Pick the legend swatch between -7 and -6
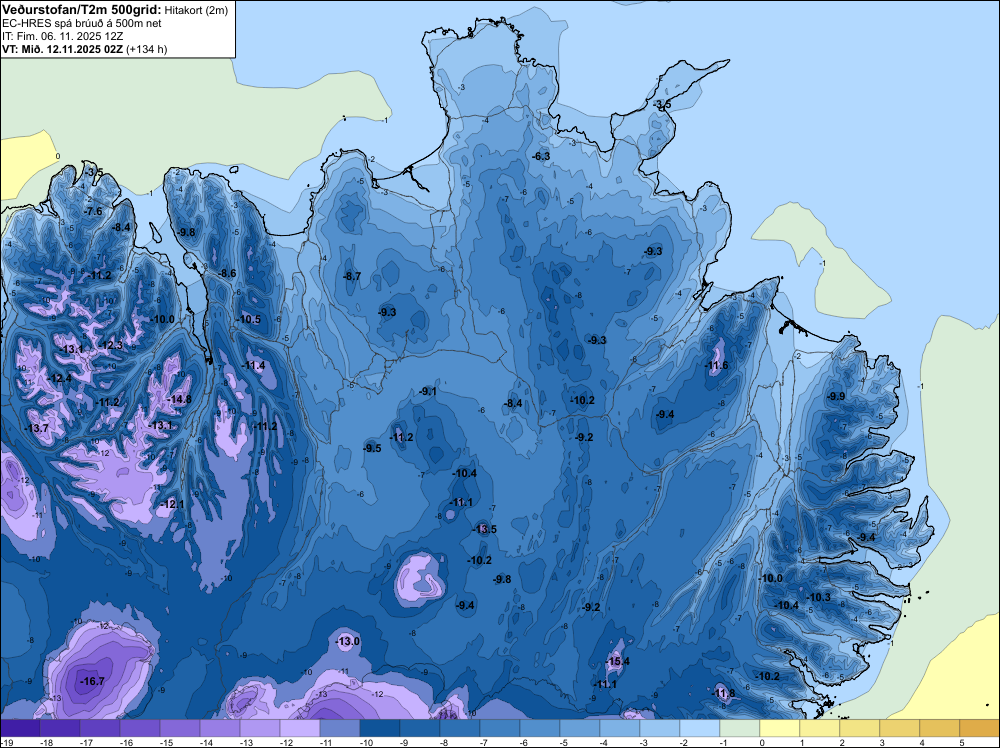The image size is (1000, 748). (500, 728)
